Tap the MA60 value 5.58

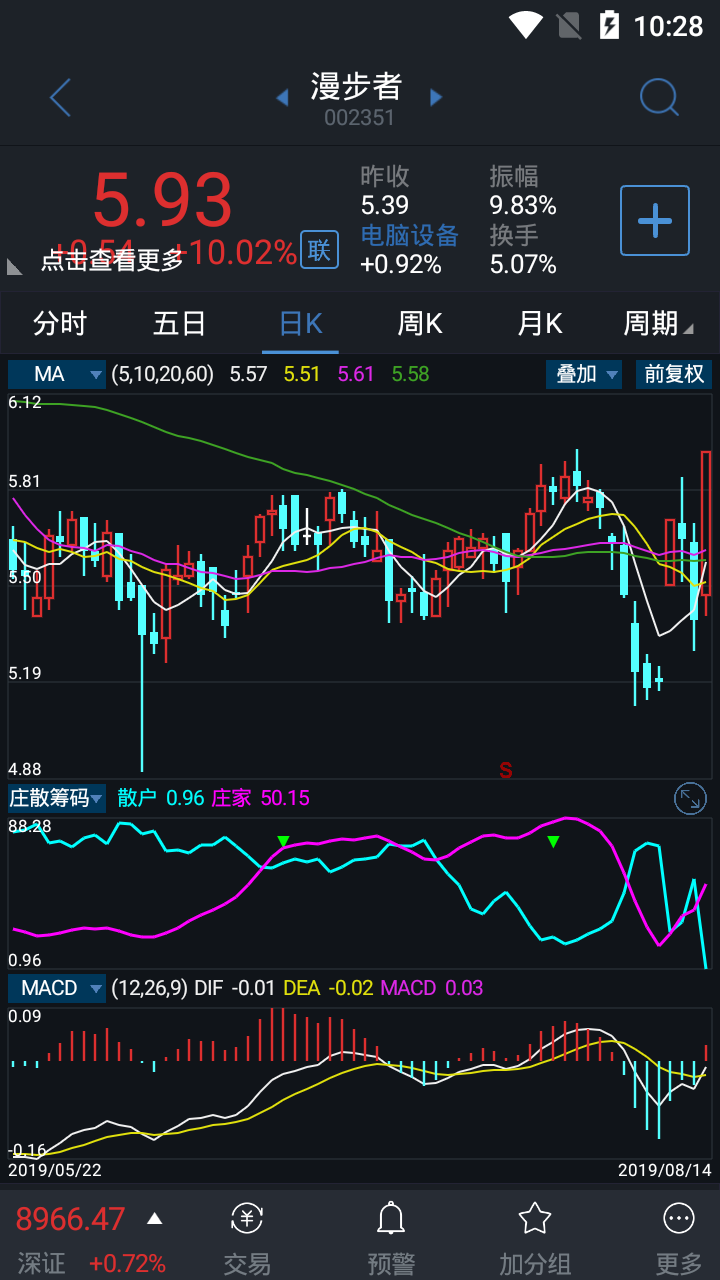pyautogui.click(x=410, y=374)
